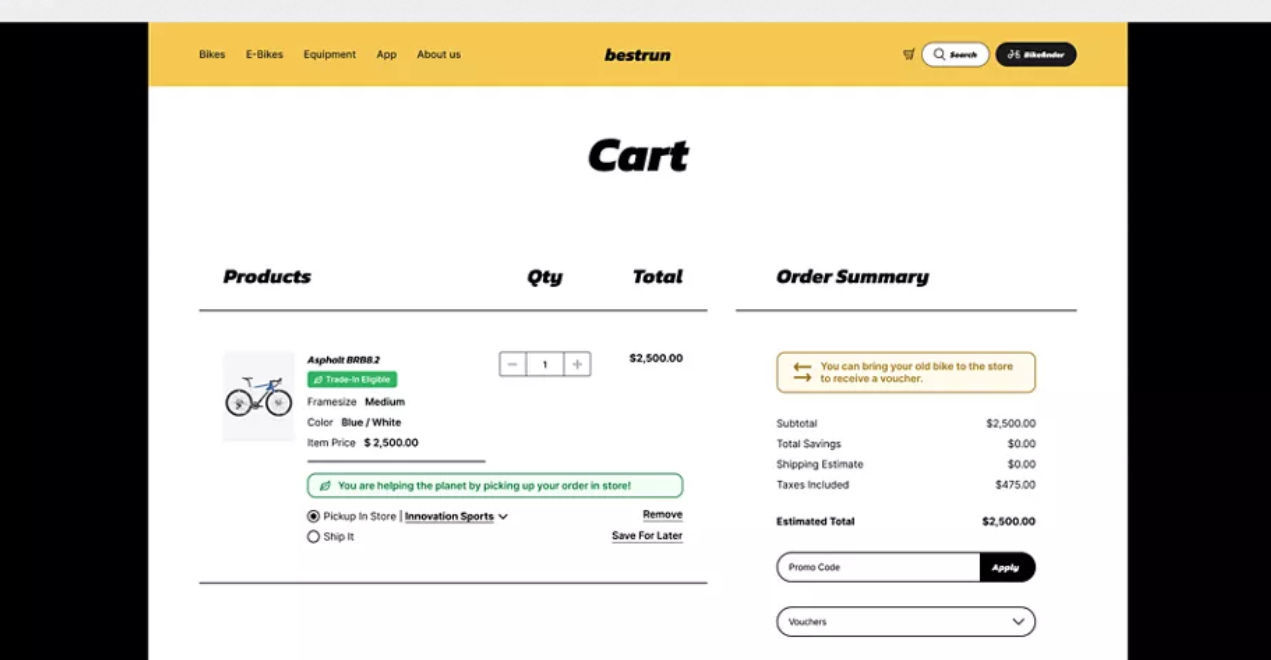Click the bestrun logo

pos(639,54)
